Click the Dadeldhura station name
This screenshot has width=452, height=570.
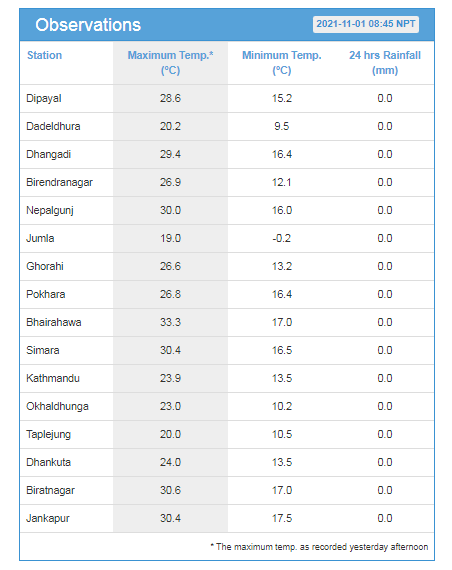tap(53, 126)
